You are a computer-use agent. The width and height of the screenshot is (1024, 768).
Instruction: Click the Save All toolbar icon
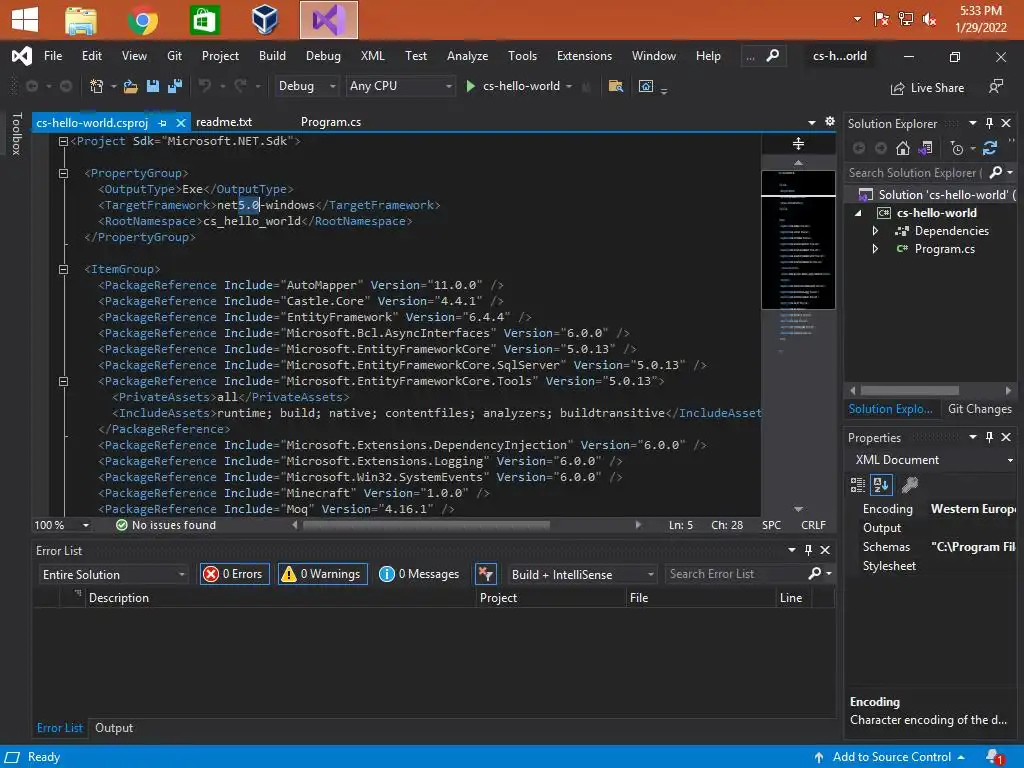[174, 86]
